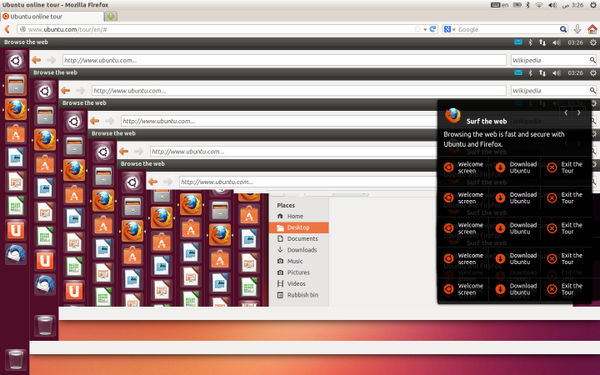Image resolution: width=600 pixels, height=375 pixels.
Task: Open the Trash at the bottom of the leftmost launcher
Action: [x=16, y=359]
